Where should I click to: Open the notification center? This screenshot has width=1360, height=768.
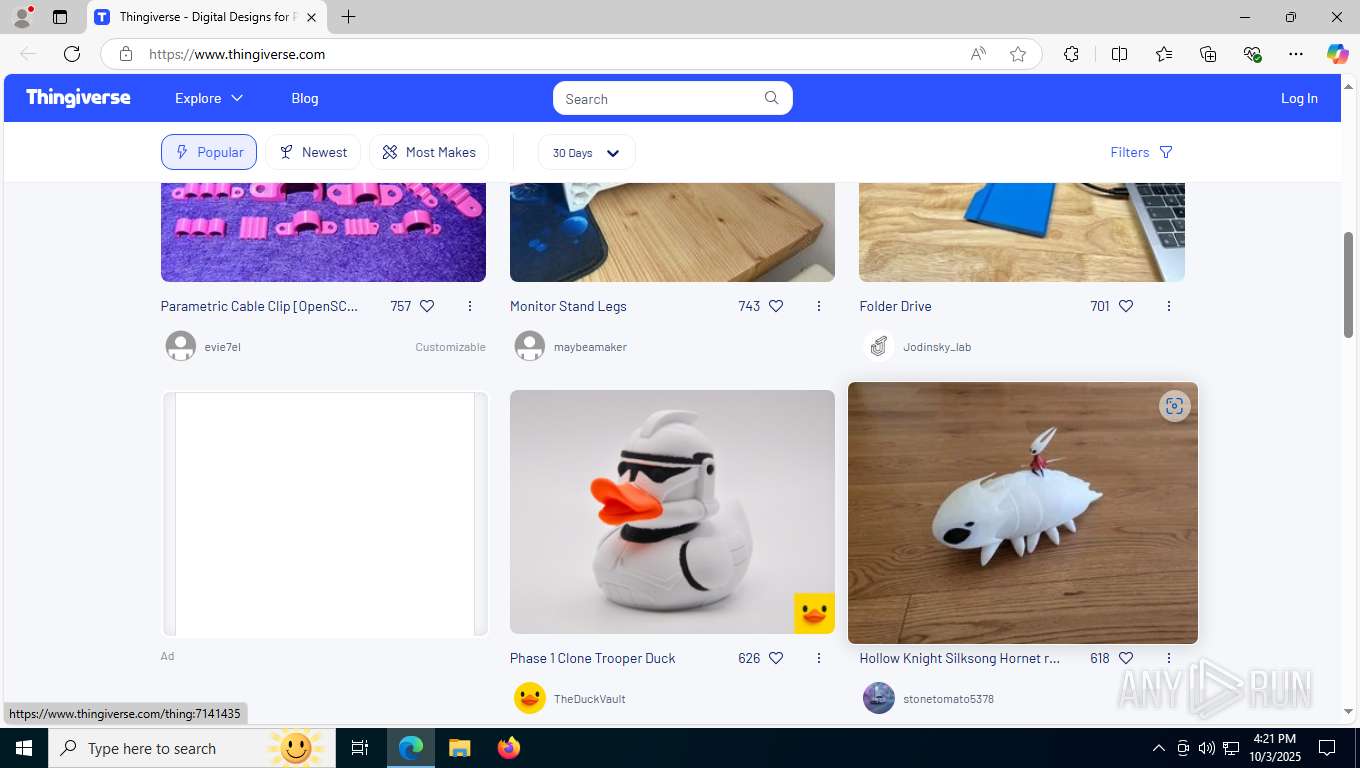[x=1327, y=748]
